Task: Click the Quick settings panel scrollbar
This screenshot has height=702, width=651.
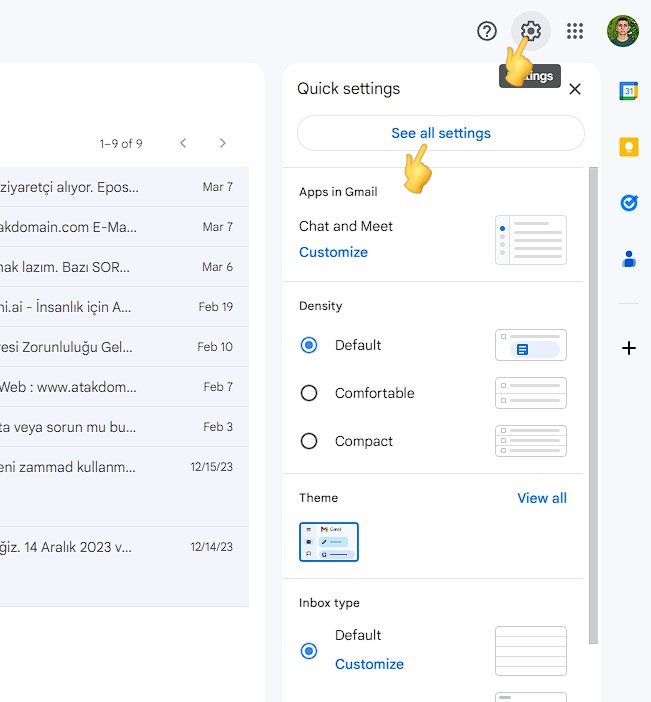Action: (593, 405)
